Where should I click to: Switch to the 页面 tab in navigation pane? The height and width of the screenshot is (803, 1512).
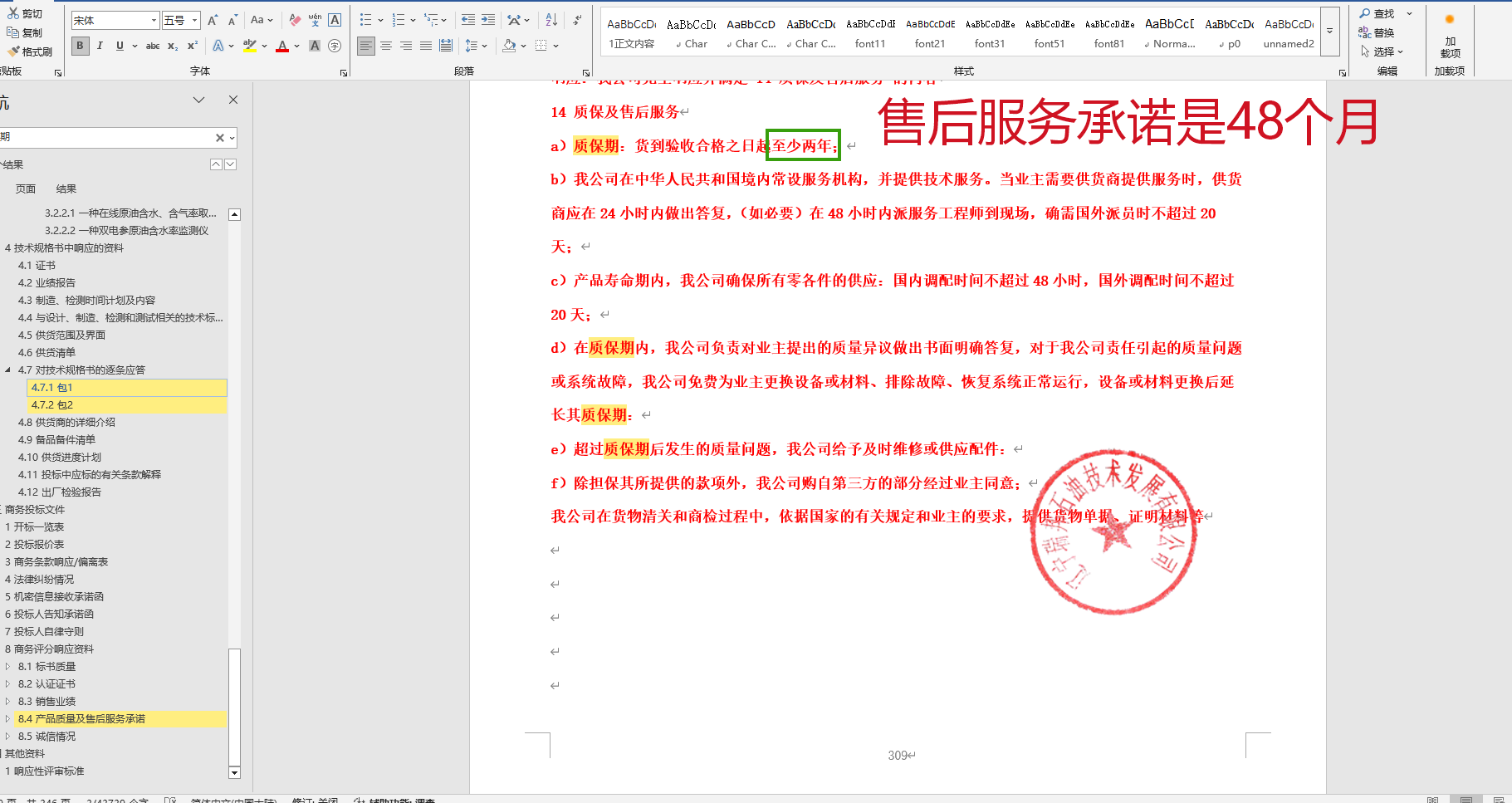pos(26,189)
